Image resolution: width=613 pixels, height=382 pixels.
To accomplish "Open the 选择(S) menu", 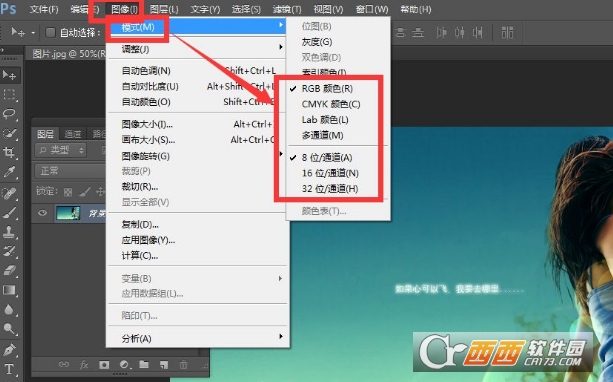I will [x=246, y=9].
